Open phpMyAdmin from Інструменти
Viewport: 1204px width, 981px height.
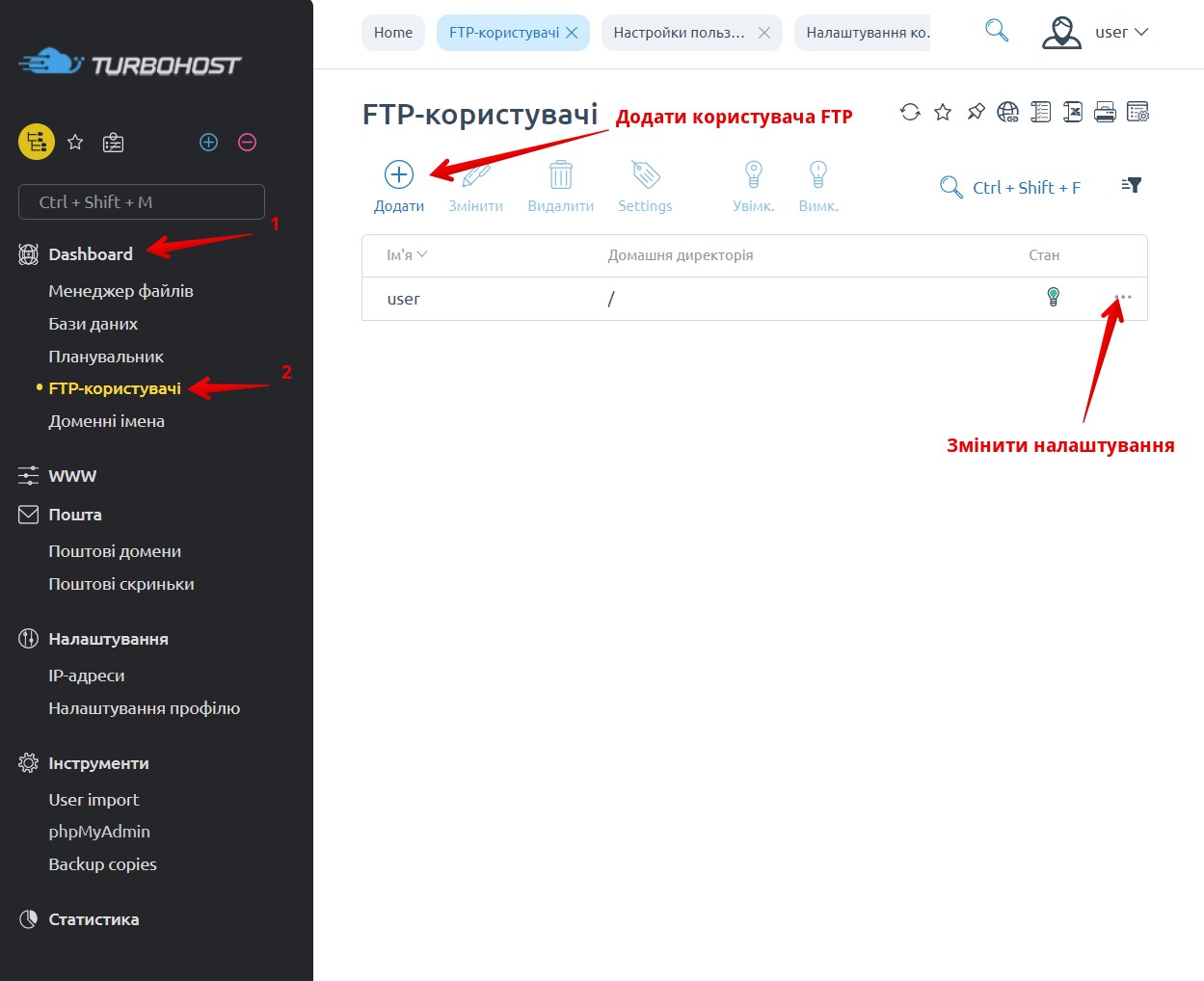pyautogui.click(x=99, y=832)
